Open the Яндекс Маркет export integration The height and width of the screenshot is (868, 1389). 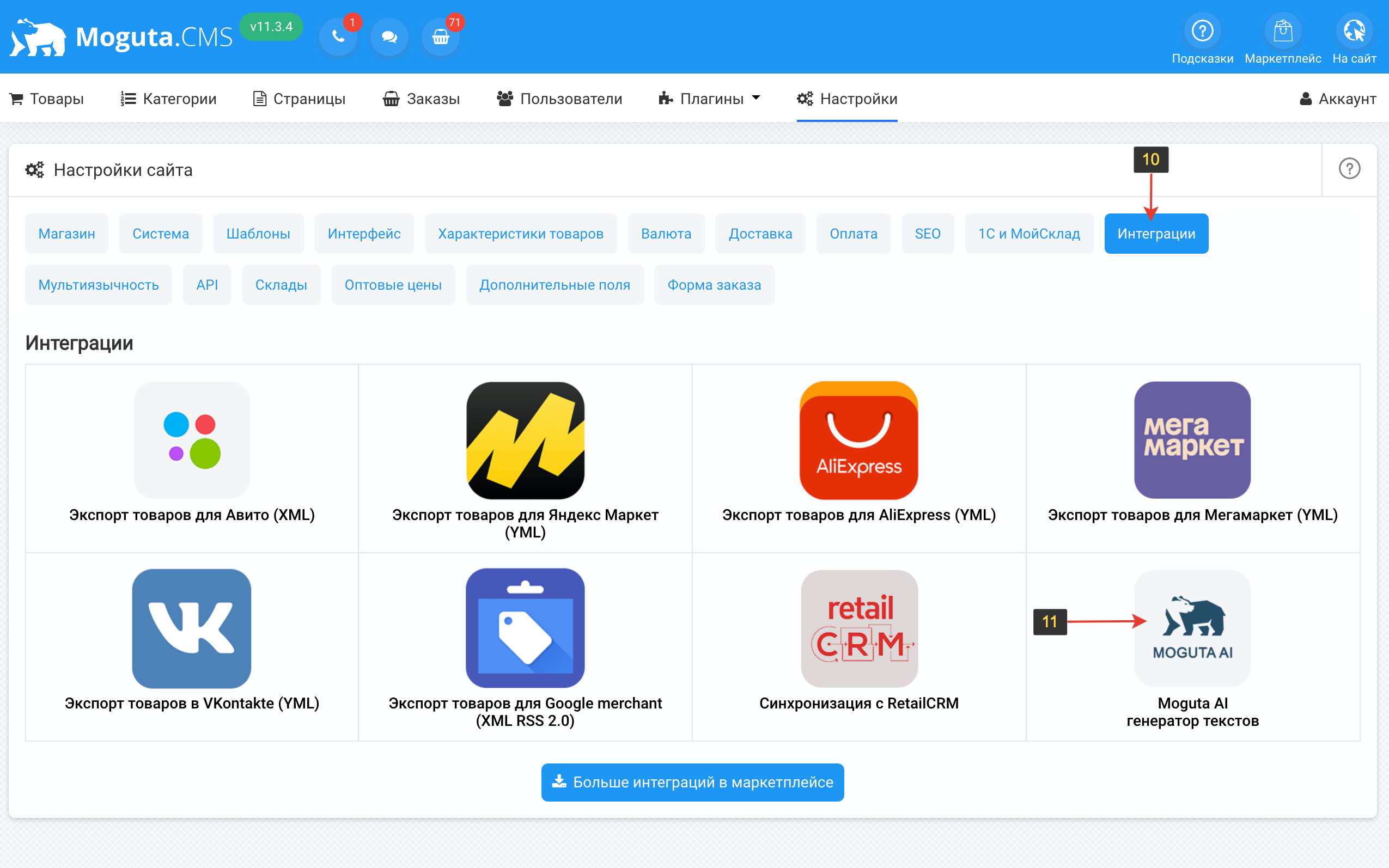click(525, 441)
